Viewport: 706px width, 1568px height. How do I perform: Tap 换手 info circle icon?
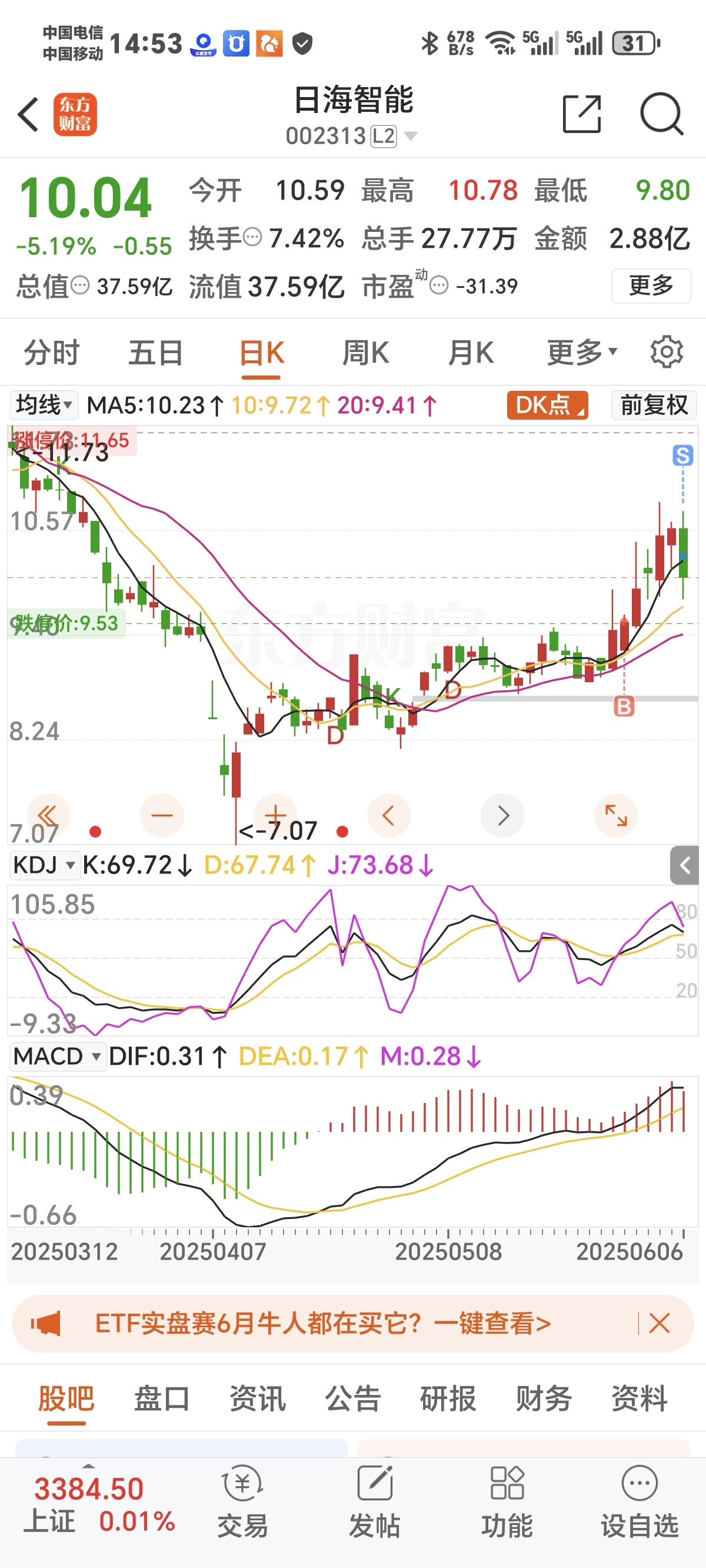tap(252, 236)
